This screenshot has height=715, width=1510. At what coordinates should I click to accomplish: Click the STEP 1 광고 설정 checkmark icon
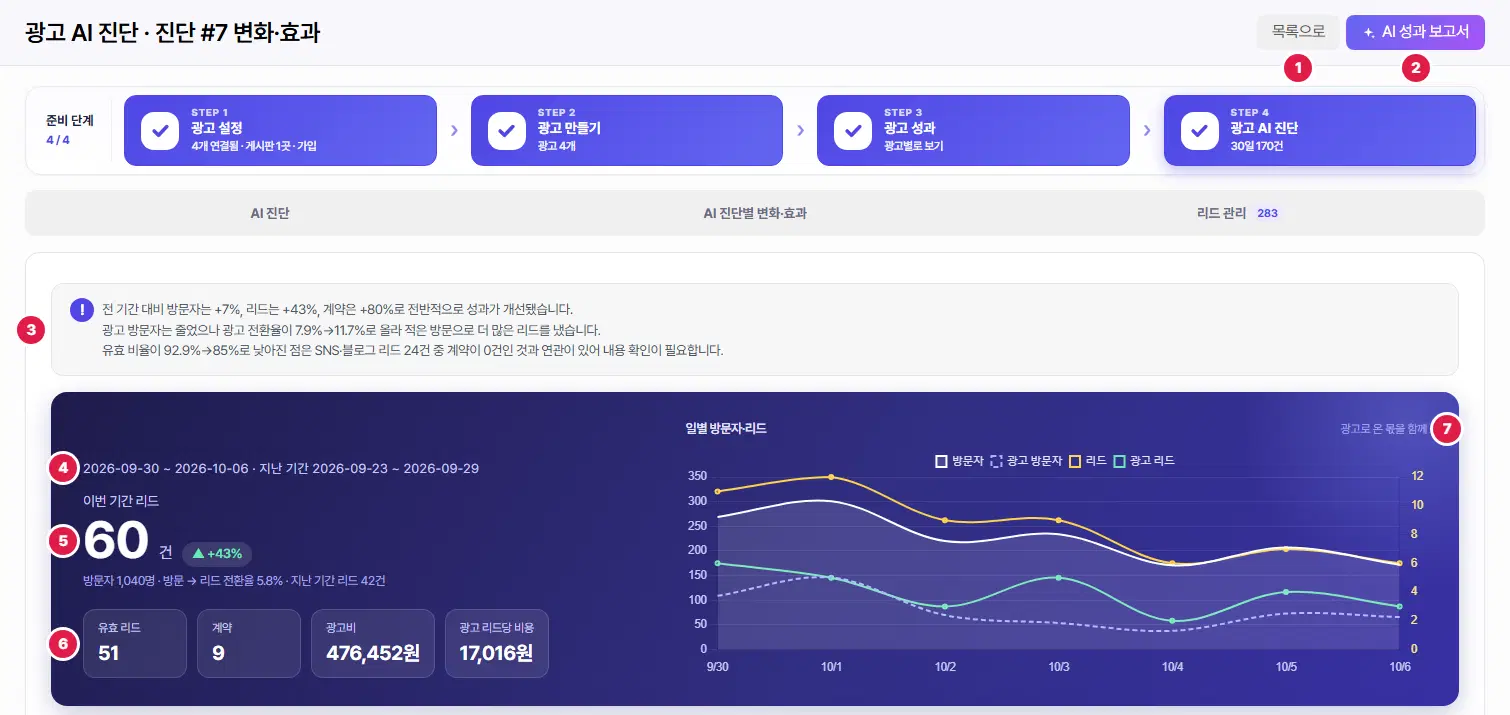(160, 131)
